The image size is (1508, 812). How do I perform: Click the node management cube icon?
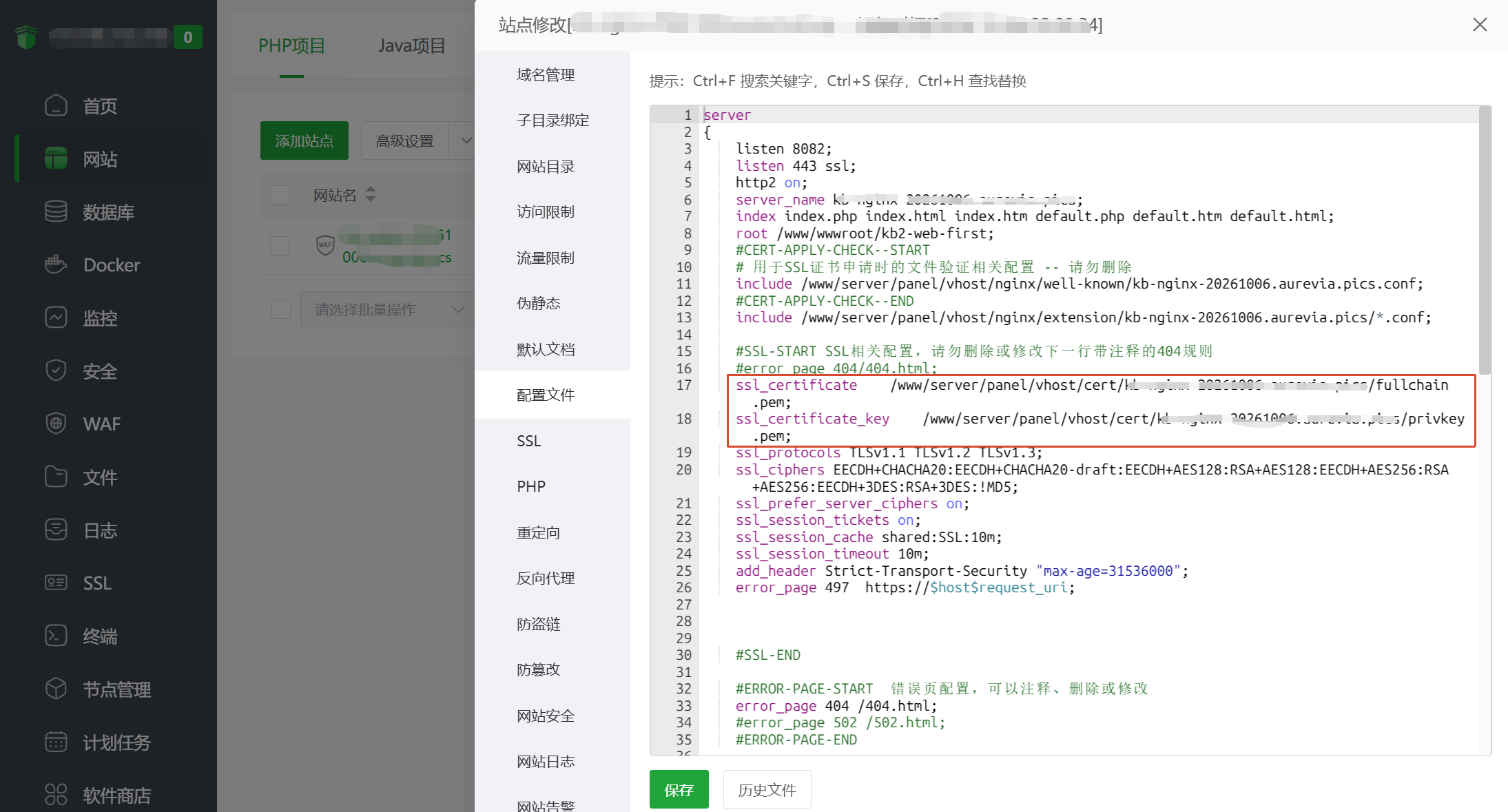(x=56, y=689)
